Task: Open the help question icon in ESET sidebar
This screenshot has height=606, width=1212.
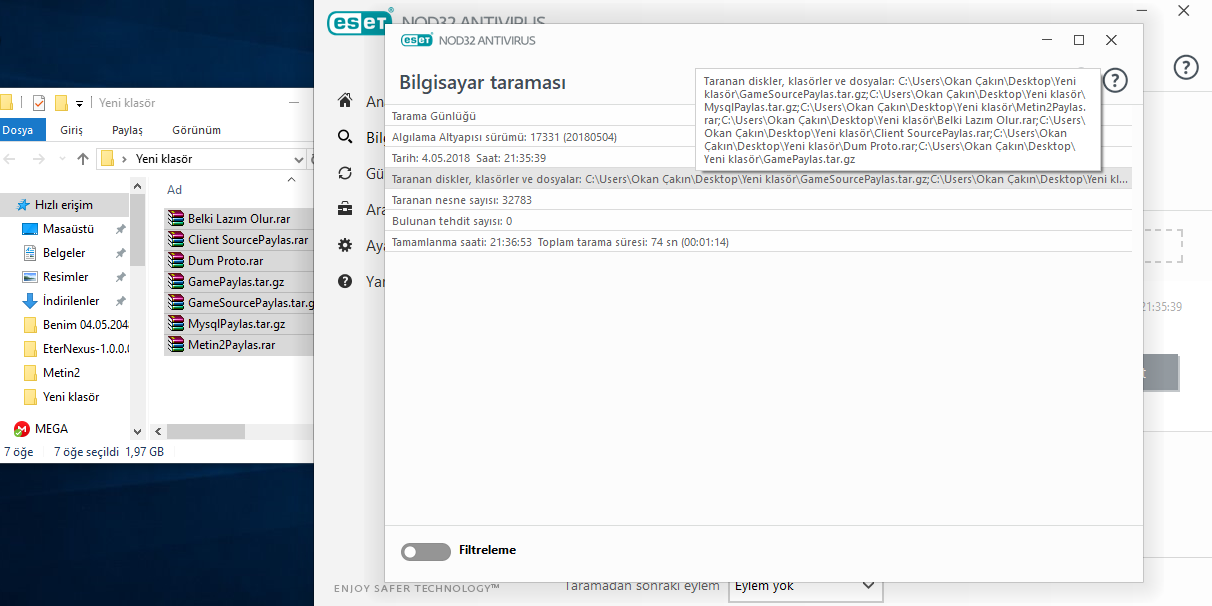Action: pyautogui.click(x=345, y=281)
